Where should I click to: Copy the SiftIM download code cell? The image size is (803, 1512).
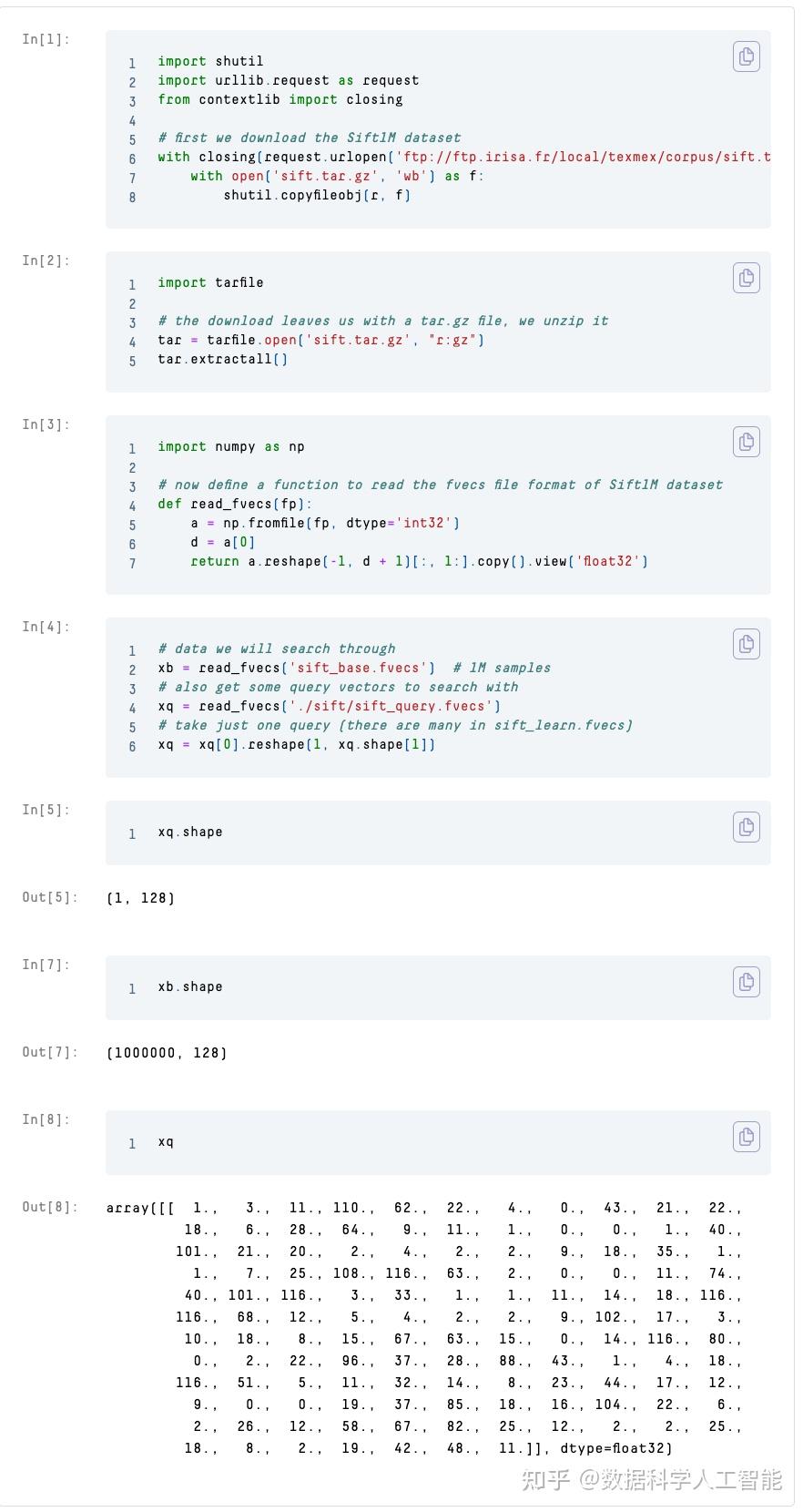[x=746, y=56]
